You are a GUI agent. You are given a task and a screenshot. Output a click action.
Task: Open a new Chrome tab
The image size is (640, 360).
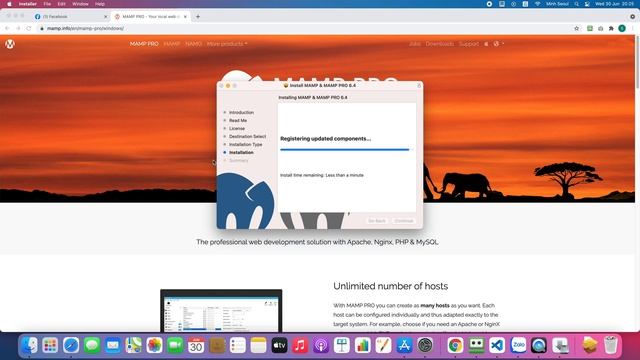[198, 17]
